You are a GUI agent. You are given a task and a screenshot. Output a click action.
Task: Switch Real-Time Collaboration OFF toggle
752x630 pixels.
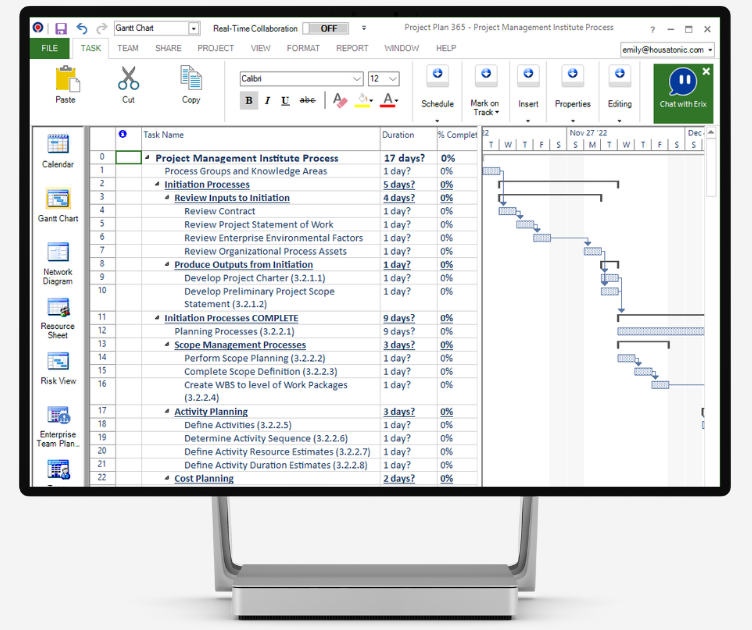tap(326, 29)
